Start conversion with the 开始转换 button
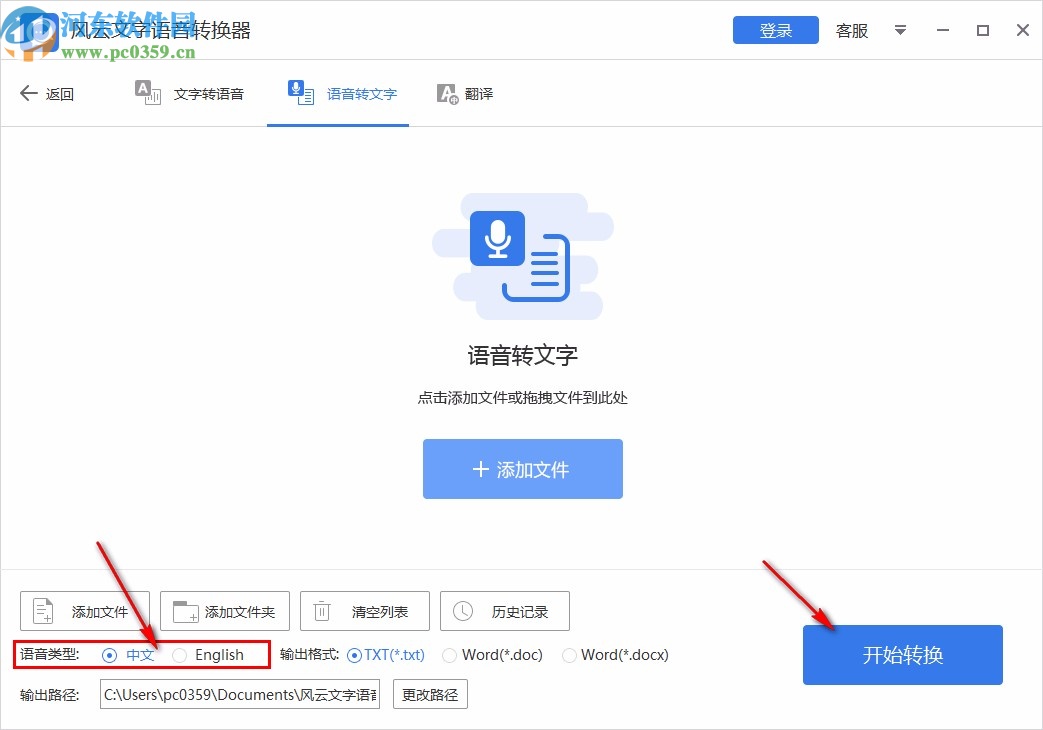Viewport: 1043px width, 730px height. (901, 655)
